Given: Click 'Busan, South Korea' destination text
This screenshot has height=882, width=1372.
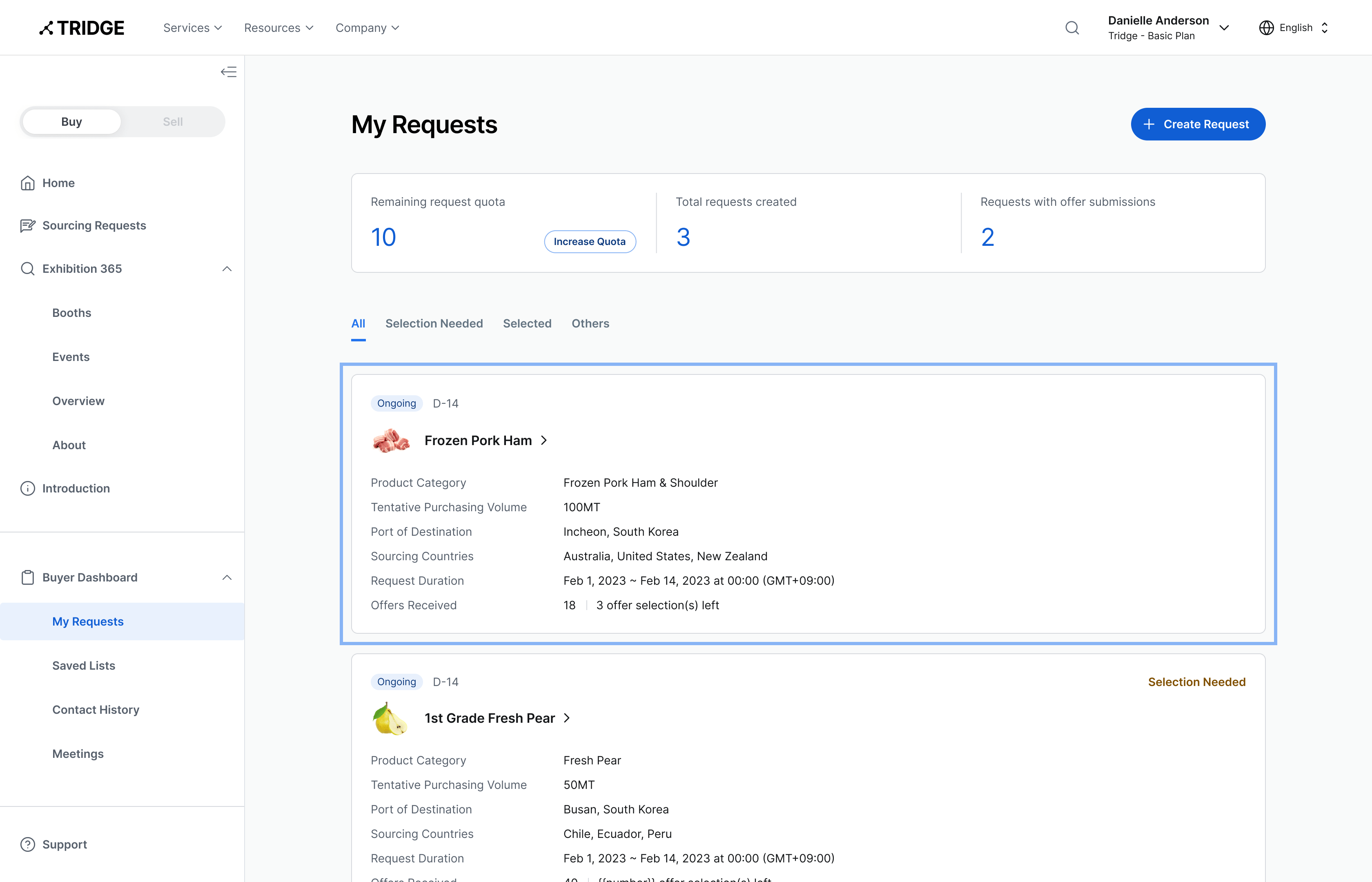Looking at the screenshot, I should [x=616, y=809].
